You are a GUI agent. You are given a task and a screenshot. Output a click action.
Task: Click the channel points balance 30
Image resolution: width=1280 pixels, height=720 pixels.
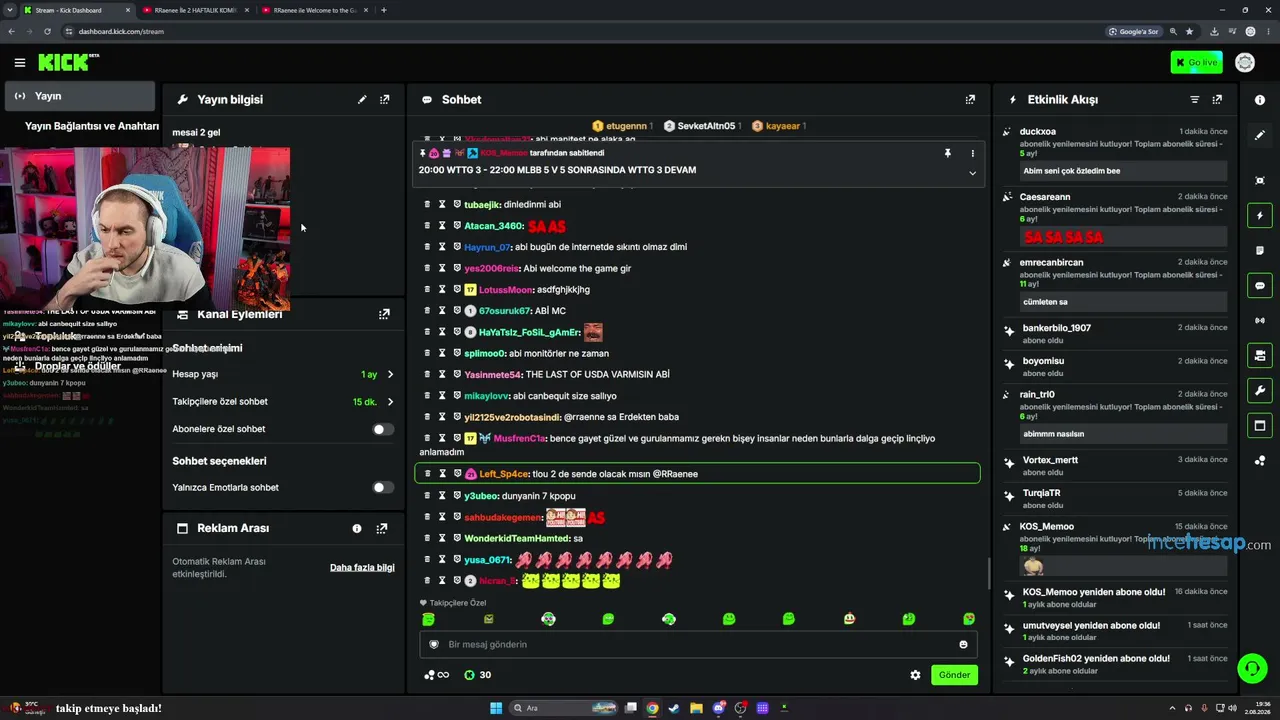click(x=478, y=675)
